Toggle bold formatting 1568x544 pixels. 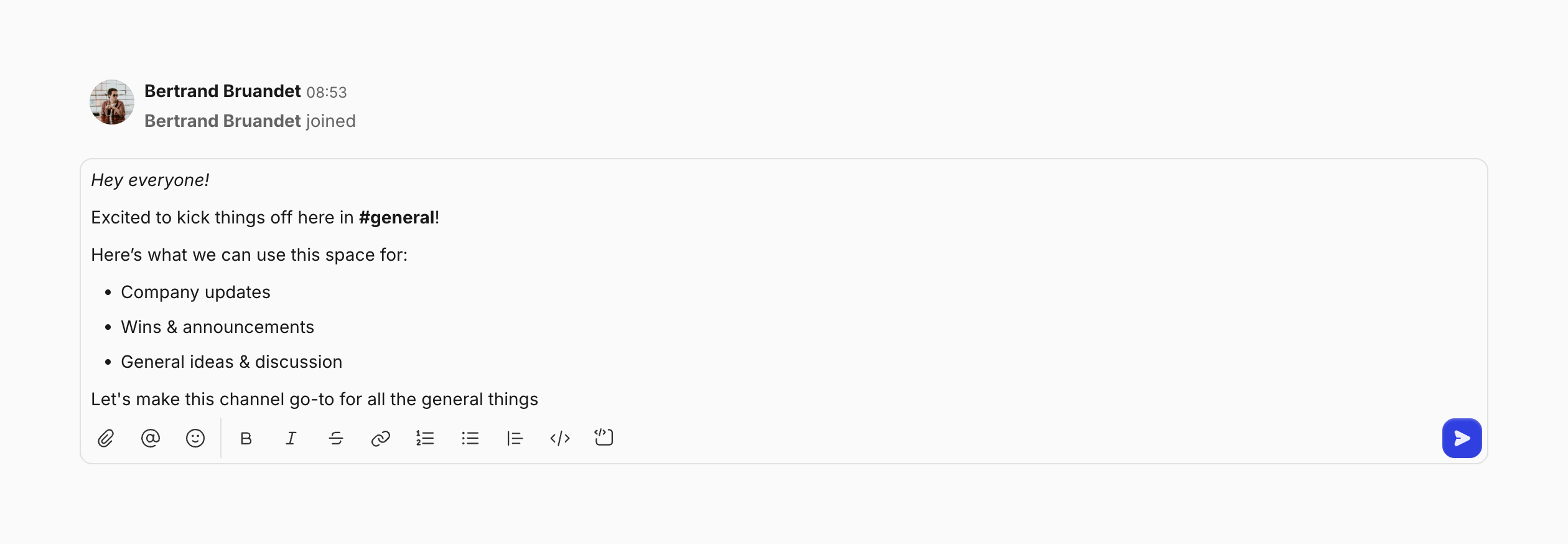point(246,439)
